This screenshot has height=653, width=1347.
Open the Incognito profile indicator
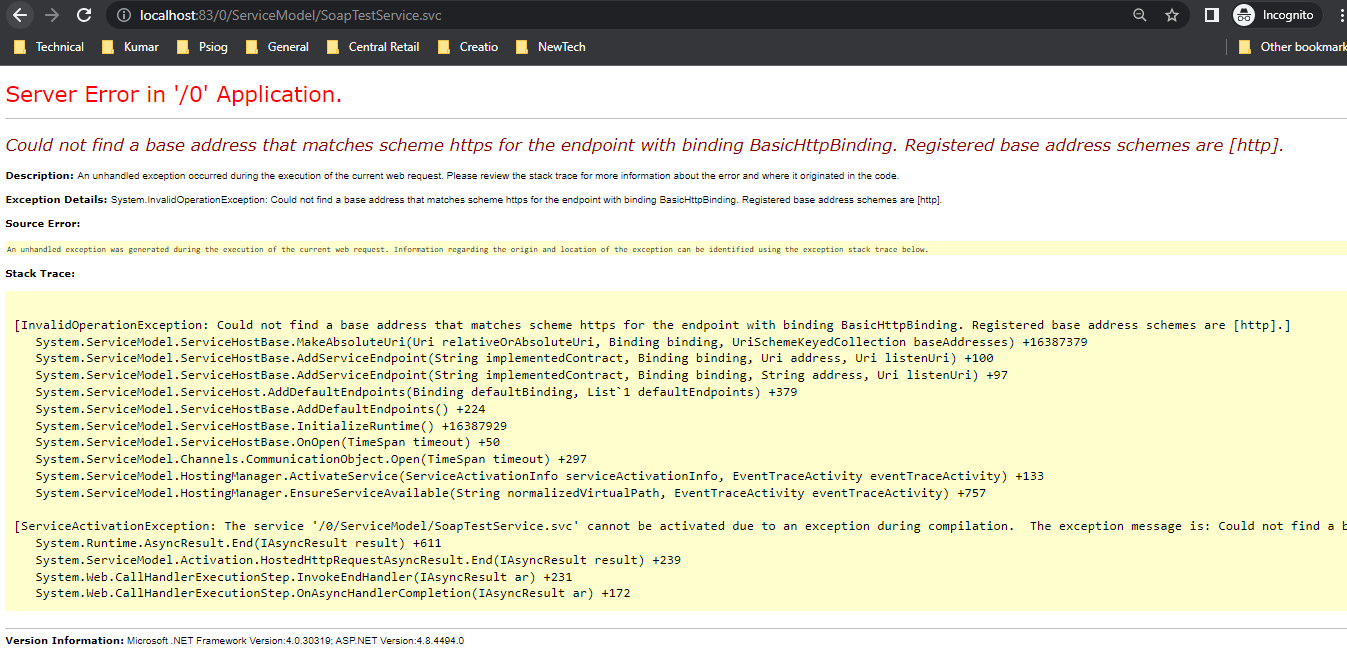point(1277,15)
